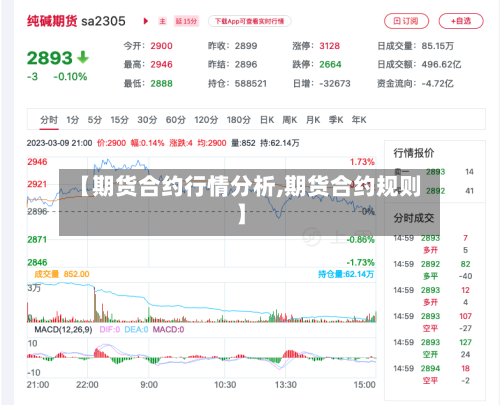The image size is (500, 405).
Task: Switch to the 1分 chart tab
Action: coord(73,120)
